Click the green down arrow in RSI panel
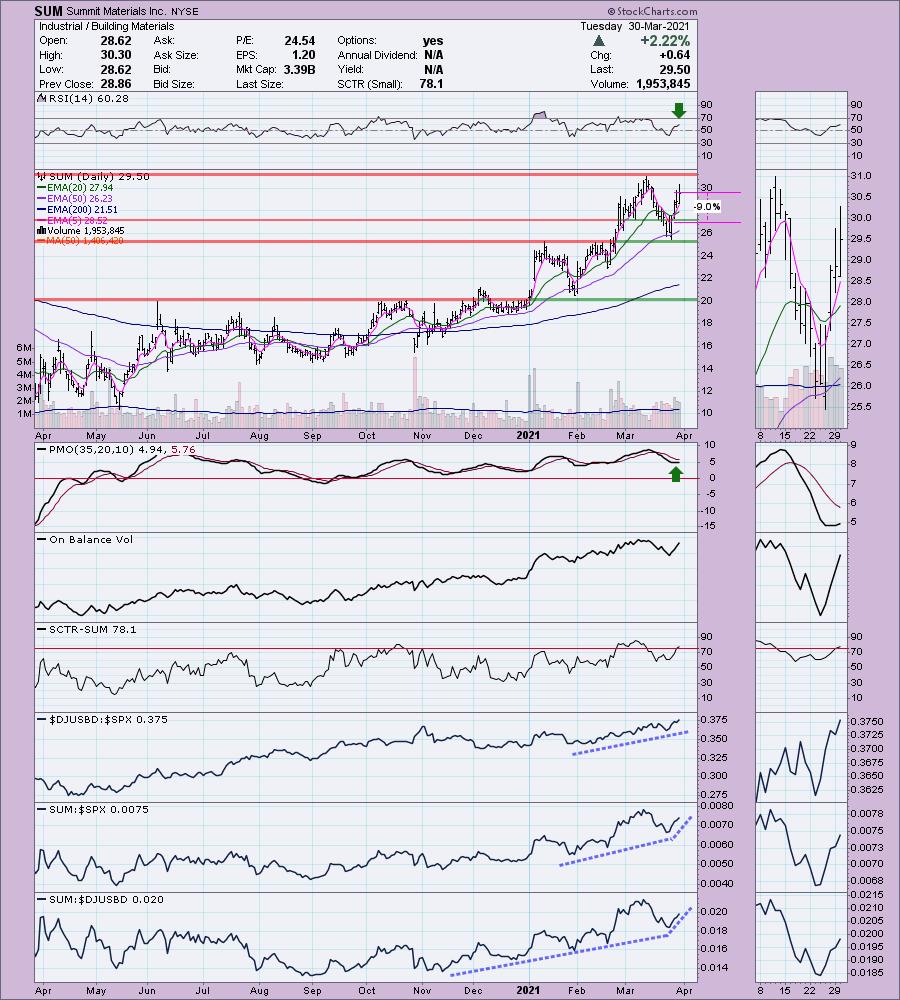 [x=679, y=110]
